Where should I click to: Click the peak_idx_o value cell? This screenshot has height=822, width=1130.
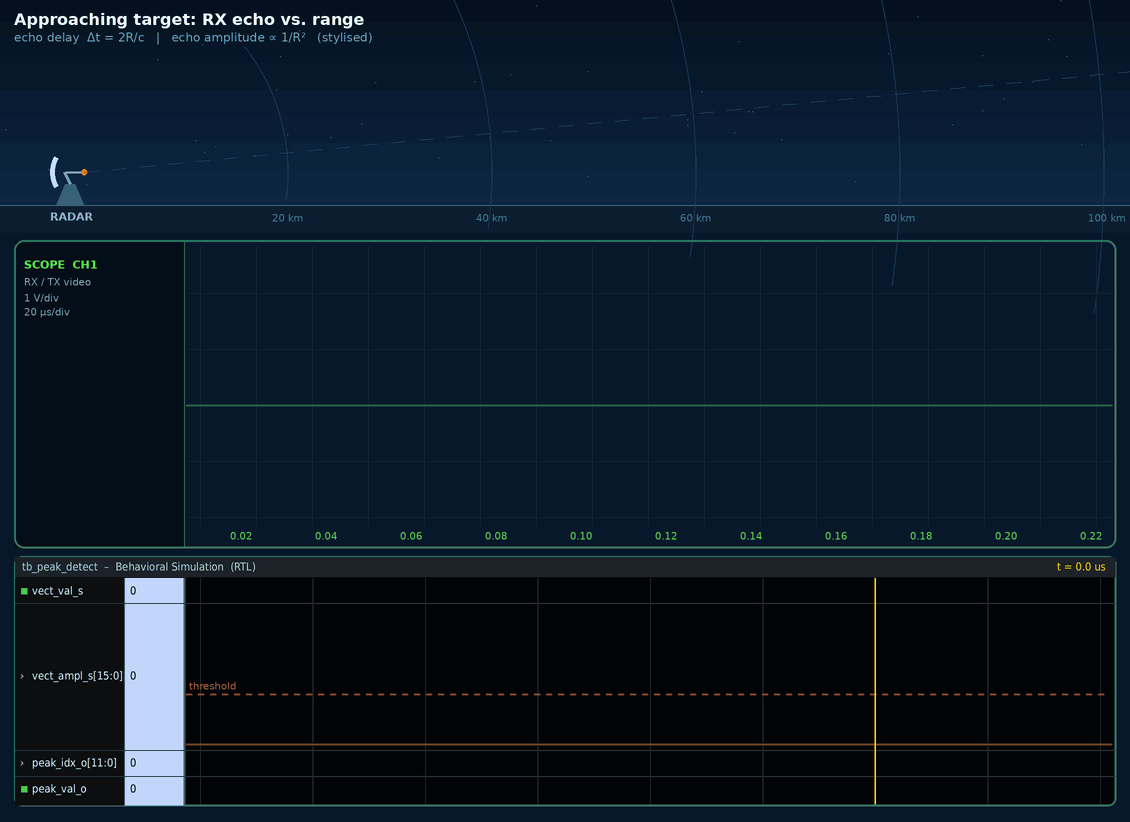[154, 764]
